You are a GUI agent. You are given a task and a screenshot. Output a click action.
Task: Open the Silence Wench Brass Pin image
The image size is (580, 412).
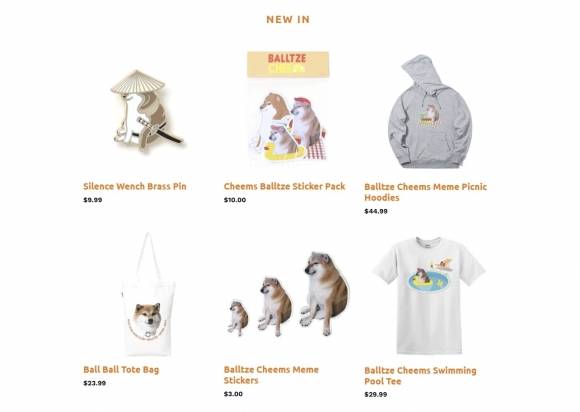147,111
